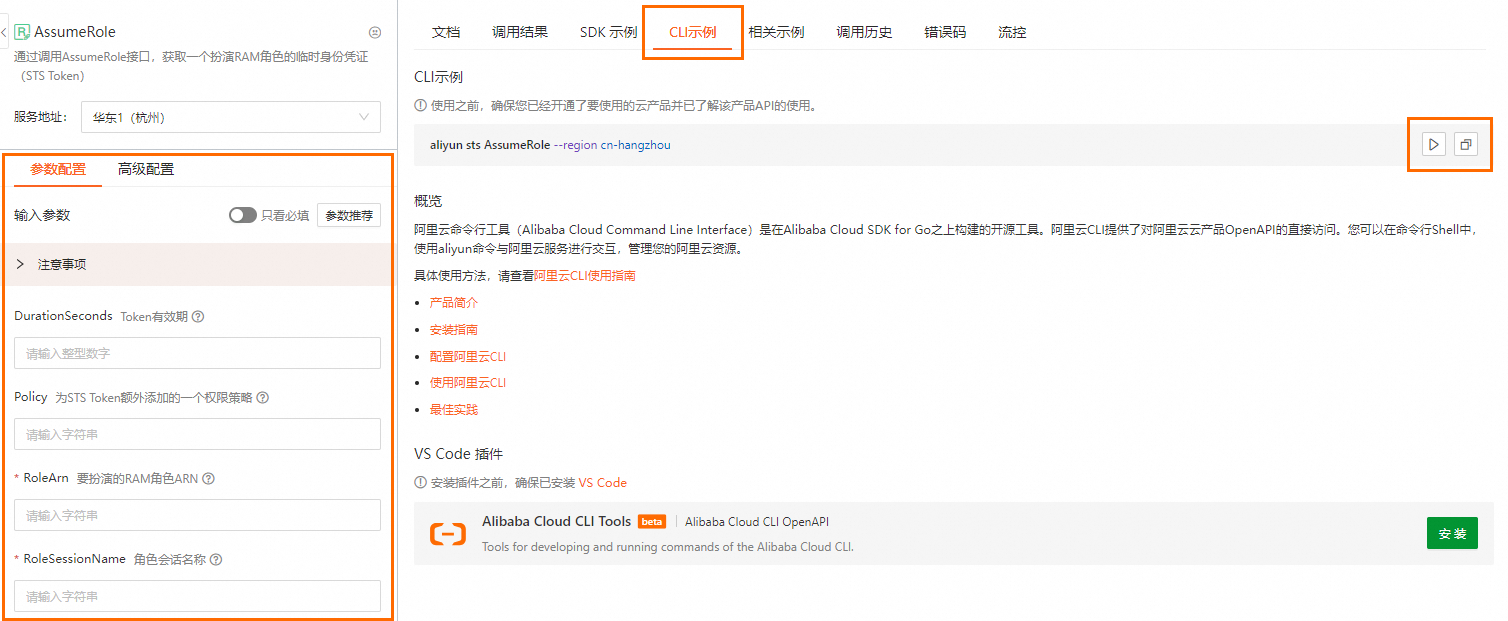Click help icon next to RoleSessionName 角色会话名称
This screenshot has width=1508, height=621.
[216, 560]
